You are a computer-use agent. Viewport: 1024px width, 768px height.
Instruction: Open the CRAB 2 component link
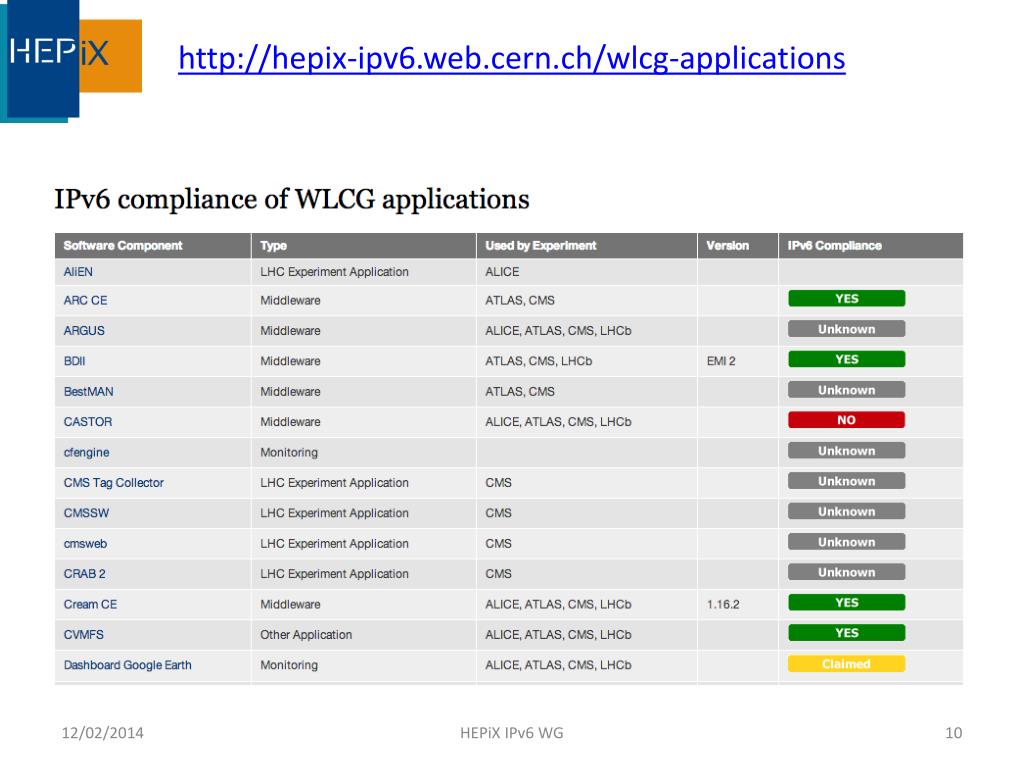click(85, 574)
